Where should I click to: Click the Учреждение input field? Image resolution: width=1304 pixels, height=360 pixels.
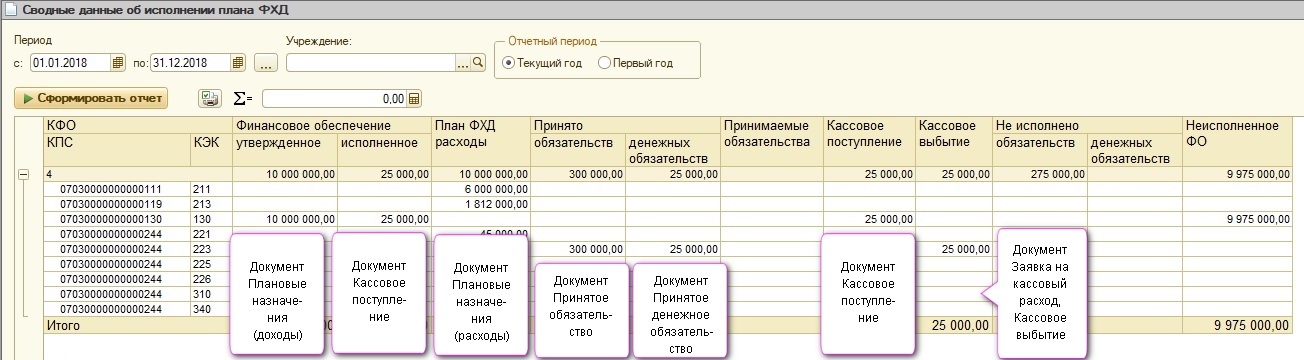(x=370, y=63)
